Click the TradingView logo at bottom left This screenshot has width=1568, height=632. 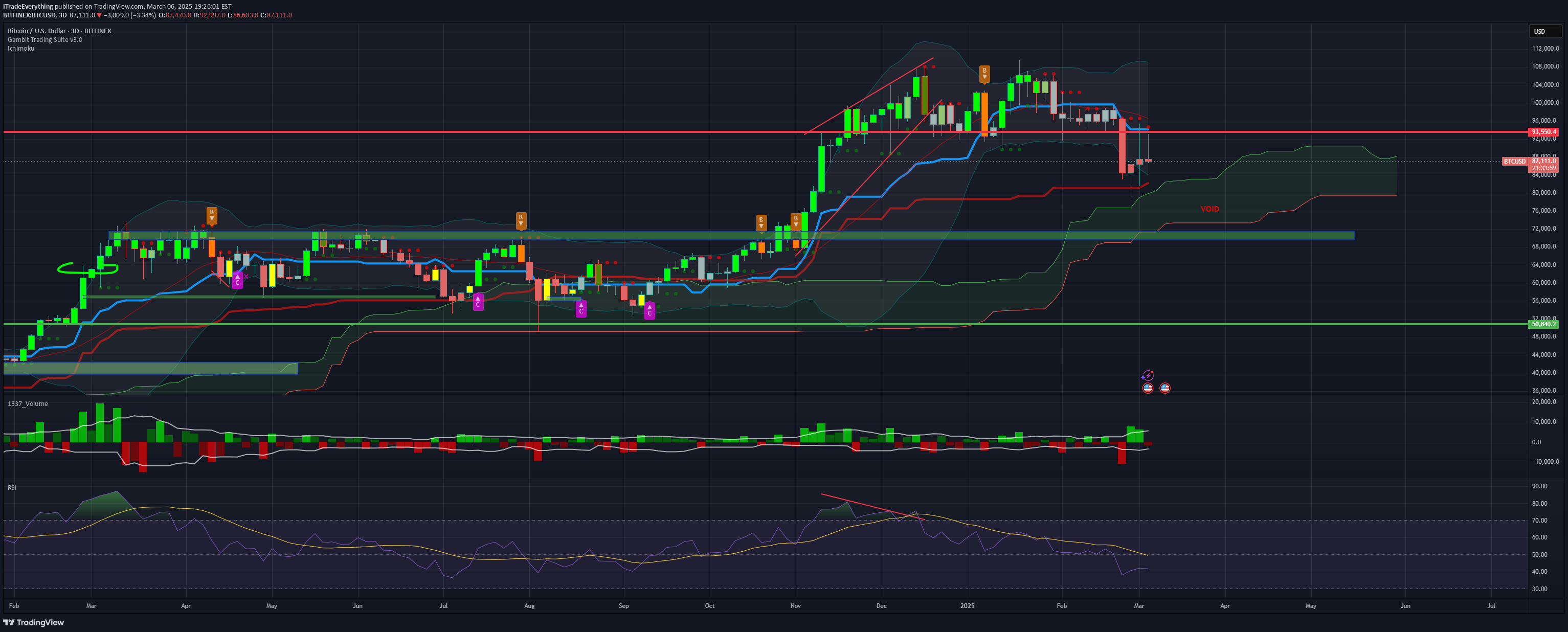pos(33,622)
